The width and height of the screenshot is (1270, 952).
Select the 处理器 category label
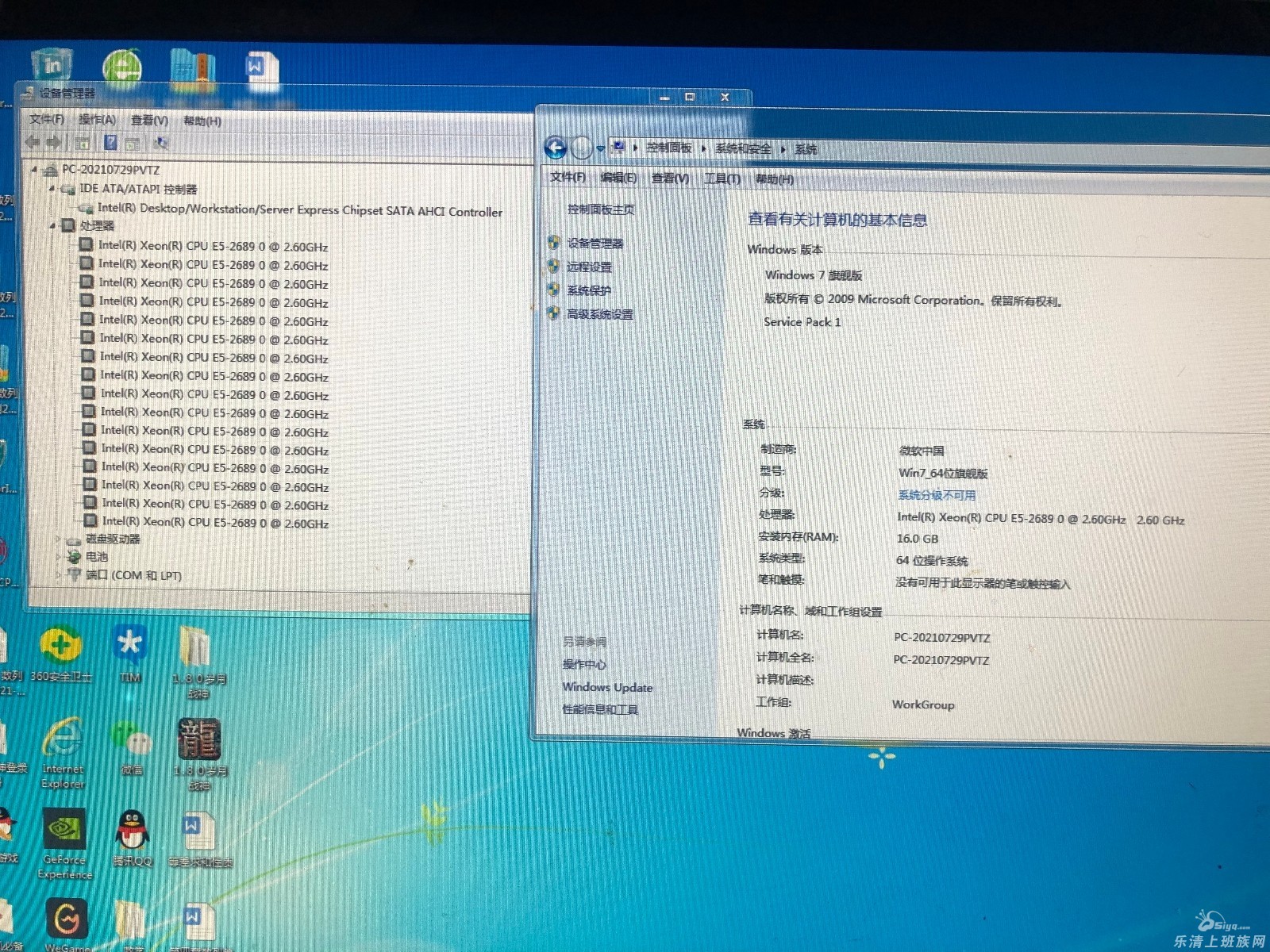pos(97,225)
